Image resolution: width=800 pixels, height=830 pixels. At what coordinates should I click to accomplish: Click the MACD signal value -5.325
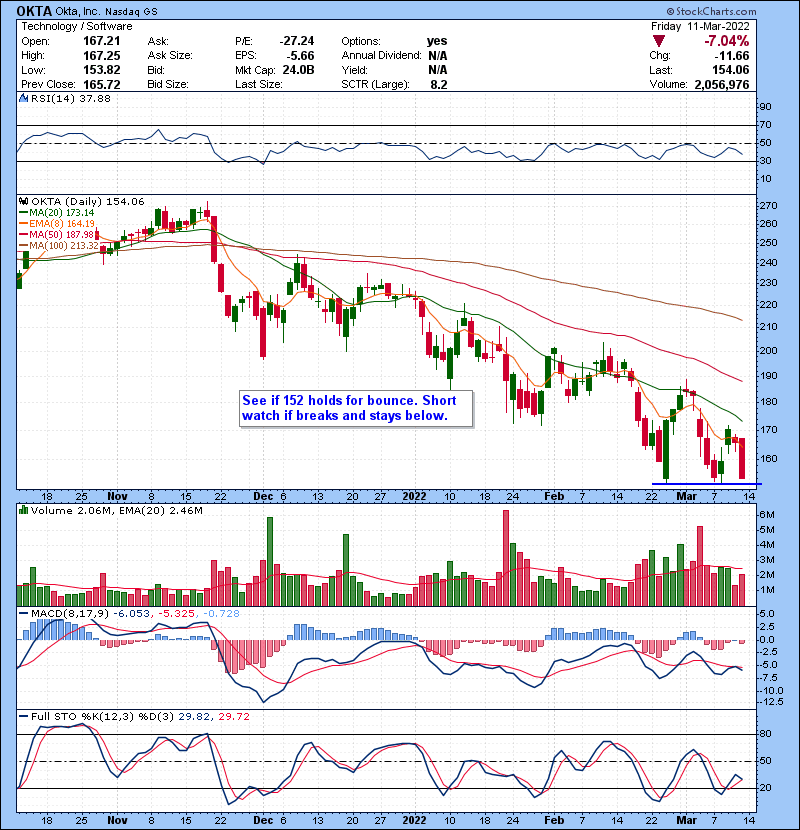point(176,614)
